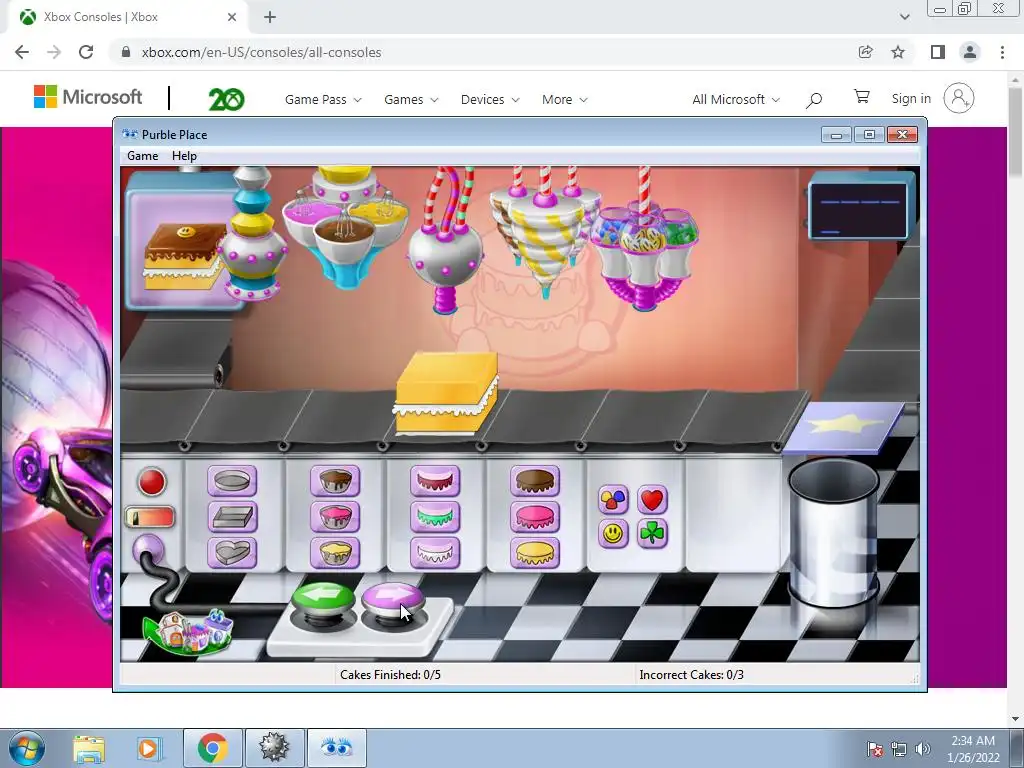This screenshot has width=1024, height=768.
Task: Open All Microsoft dropdown menu
Action: (x=736, y=99)
